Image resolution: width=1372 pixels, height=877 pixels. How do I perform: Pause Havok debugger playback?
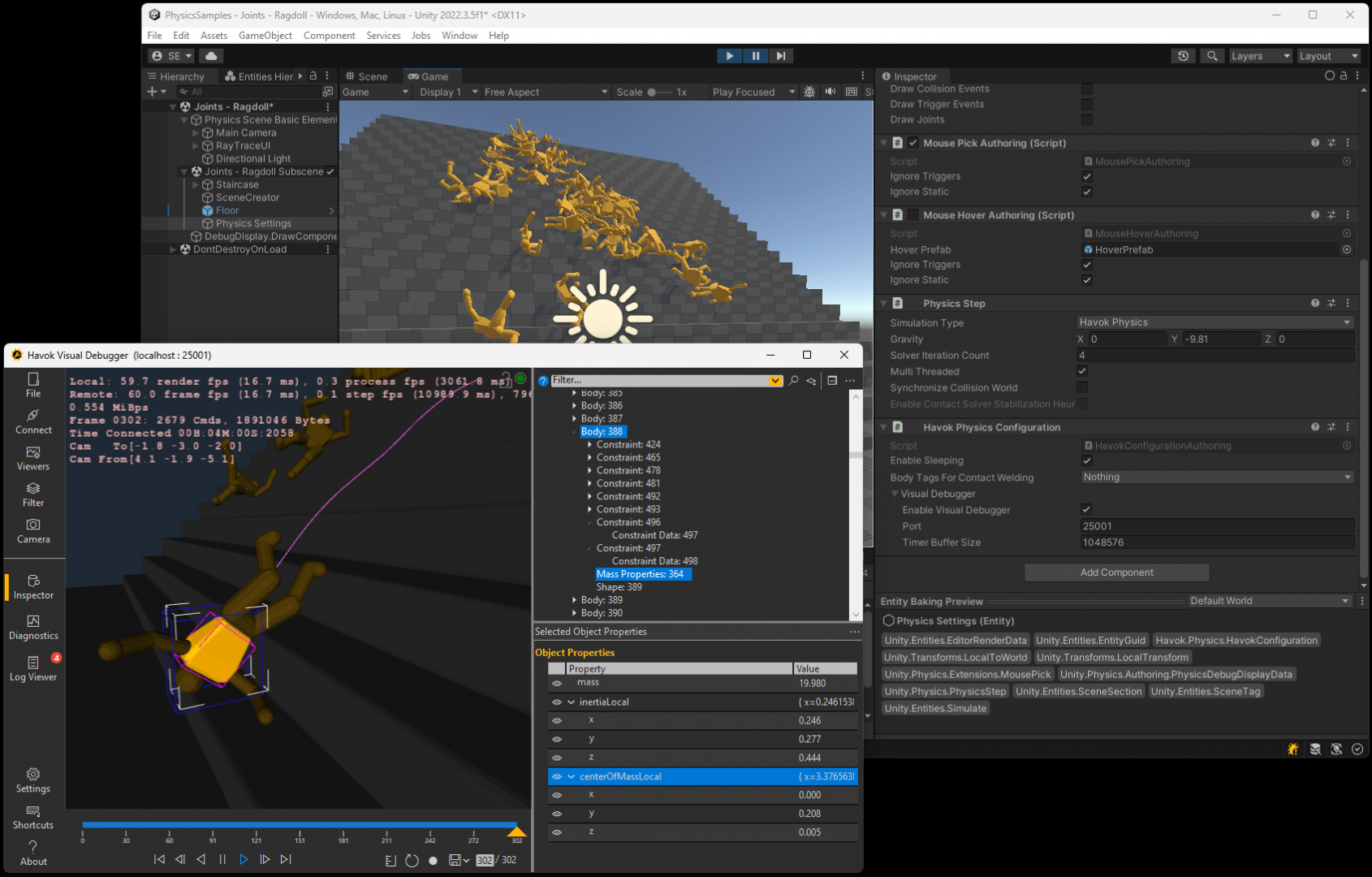(222, 859)
